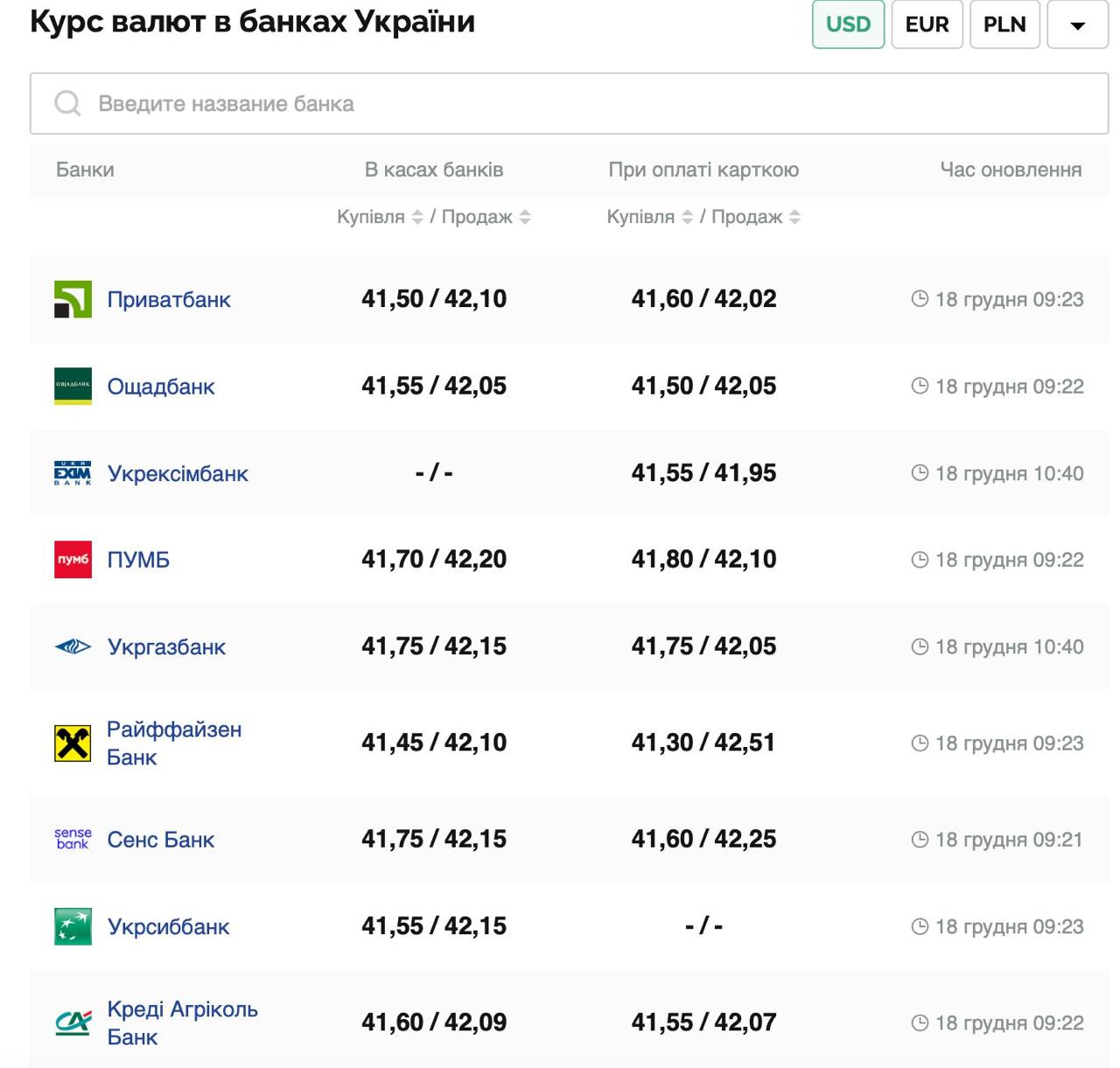Click the Credit Agricole logo icon
The height and width of the screenshot is (1068, 1120).
tap(73, 1023)
